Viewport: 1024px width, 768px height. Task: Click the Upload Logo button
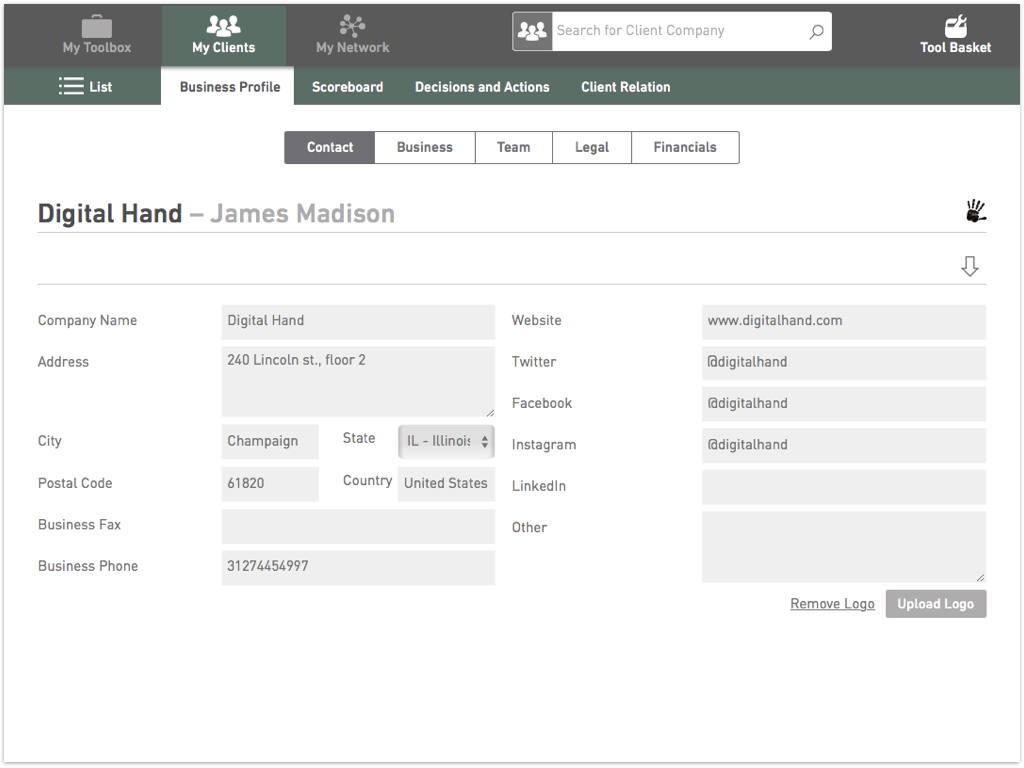coord(936,604)
